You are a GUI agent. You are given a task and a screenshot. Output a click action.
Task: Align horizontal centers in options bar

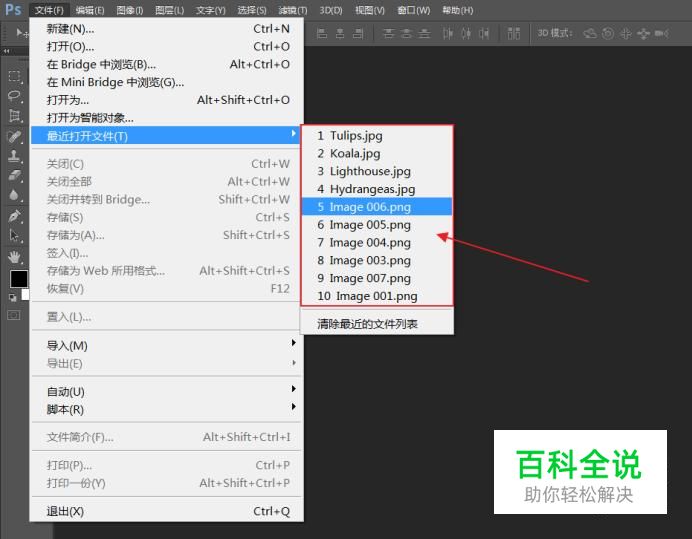coord(340,33)
